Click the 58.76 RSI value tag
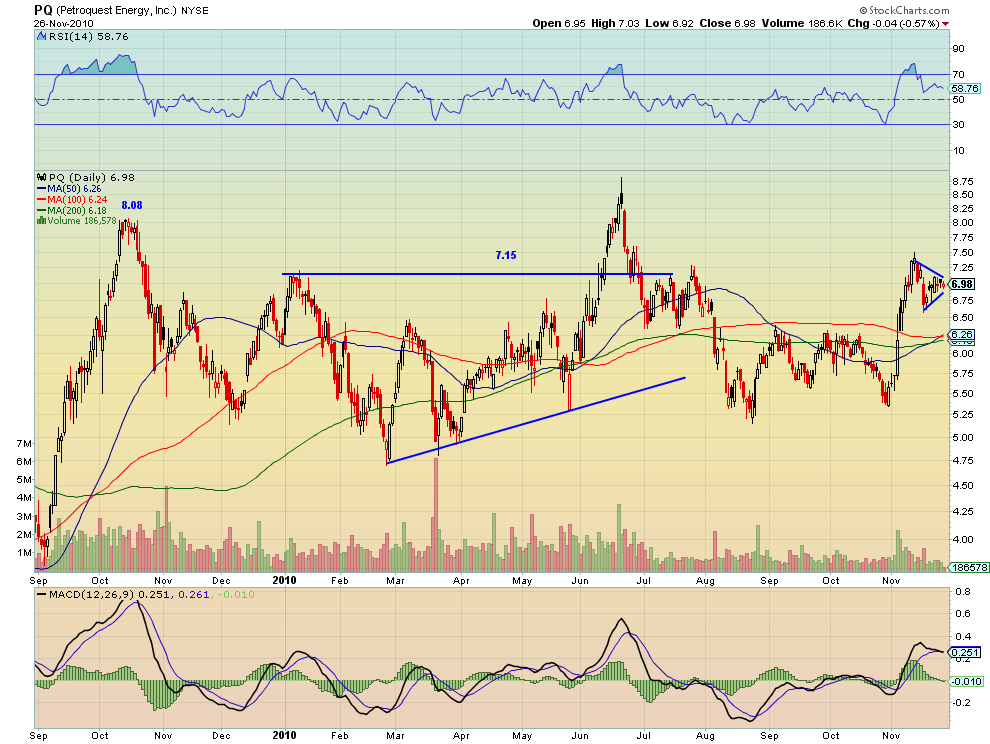Screen dimensions: 990x744 pos(965,89)
